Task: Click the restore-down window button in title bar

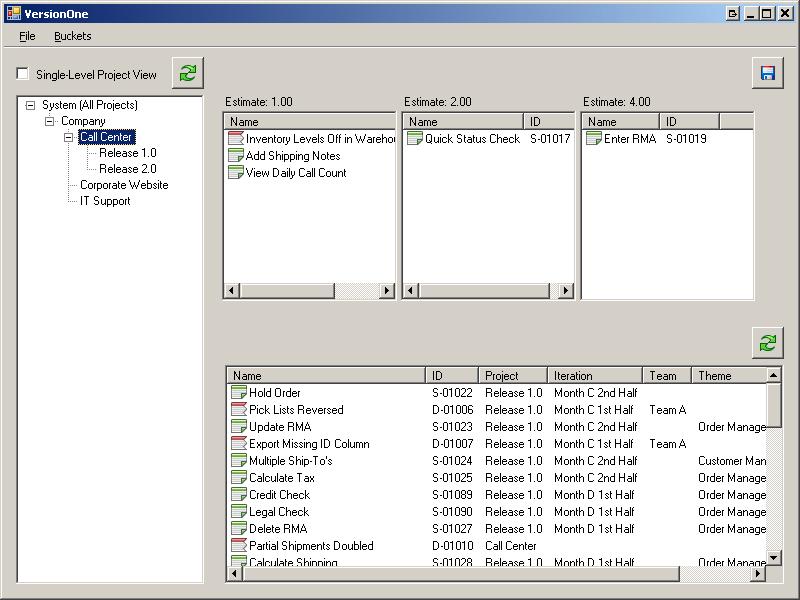Action: point(732,14)
